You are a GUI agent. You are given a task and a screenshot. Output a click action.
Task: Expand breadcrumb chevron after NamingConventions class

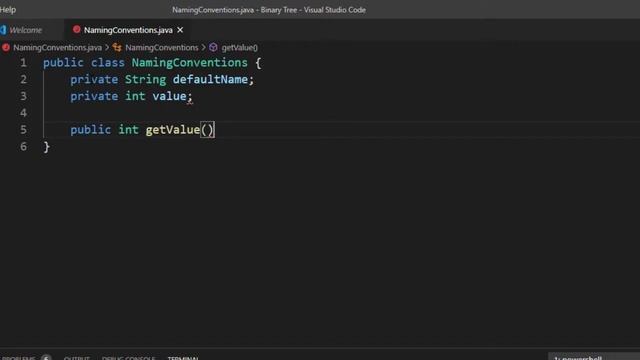[203, 48]
